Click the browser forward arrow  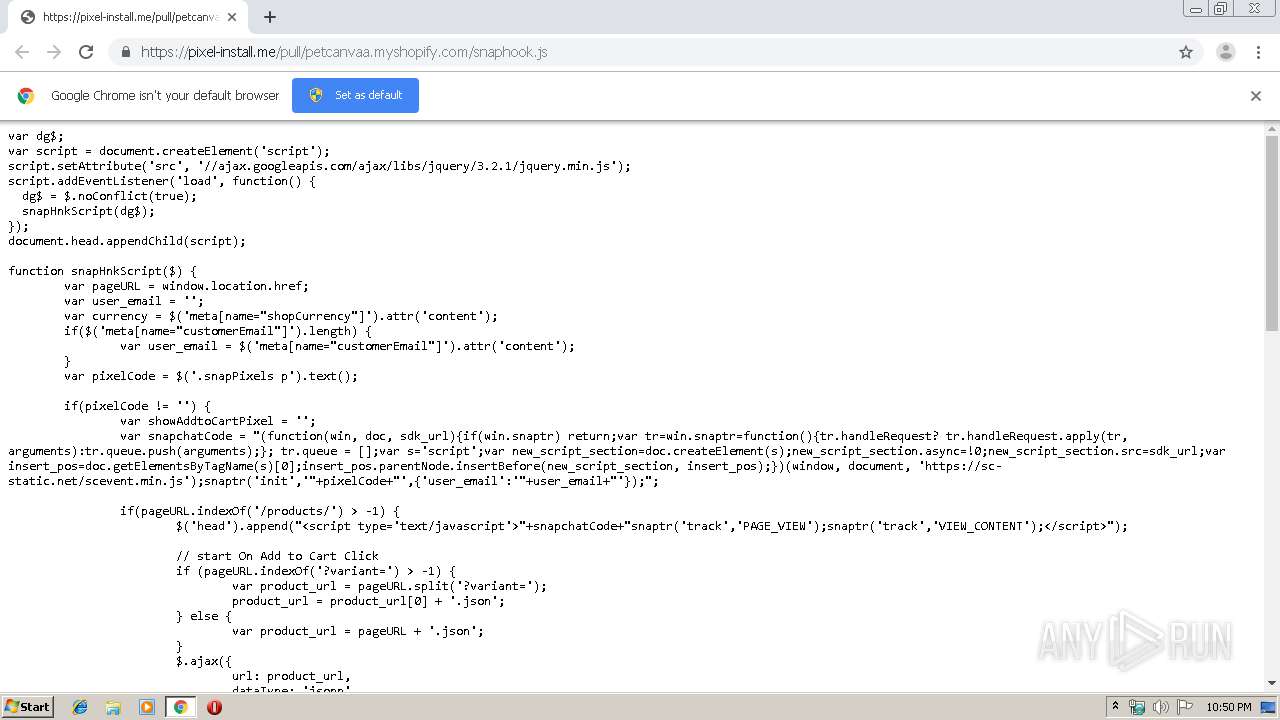pos(54,52)
